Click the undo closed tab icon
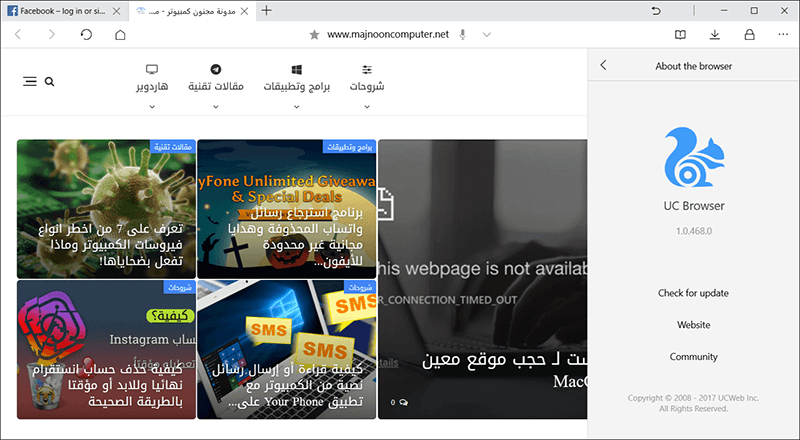800x440 pixels. tap(656, 10)
